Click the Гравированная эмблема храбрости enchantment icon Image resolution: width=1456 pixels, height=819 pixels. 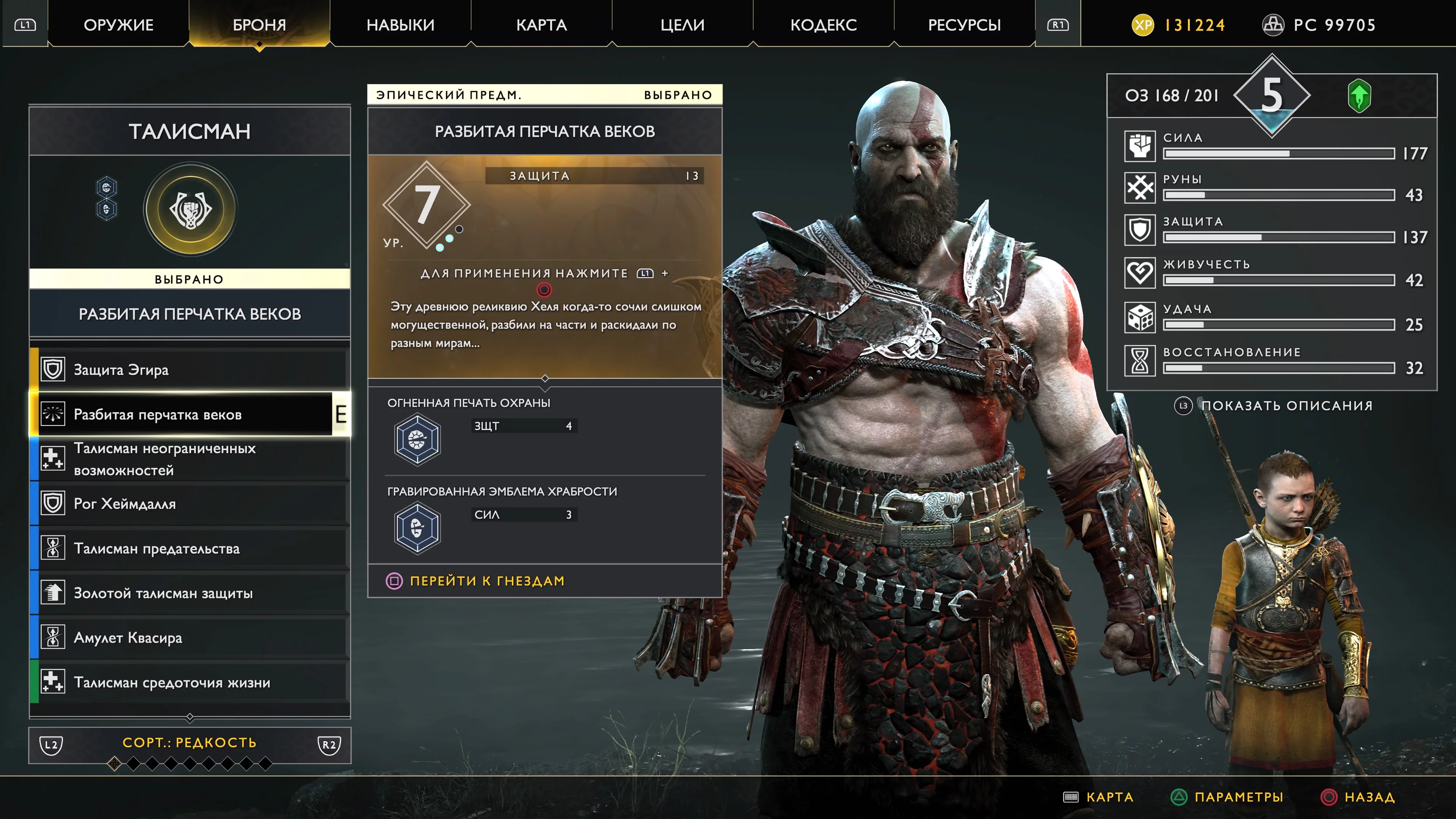point(417,528)
